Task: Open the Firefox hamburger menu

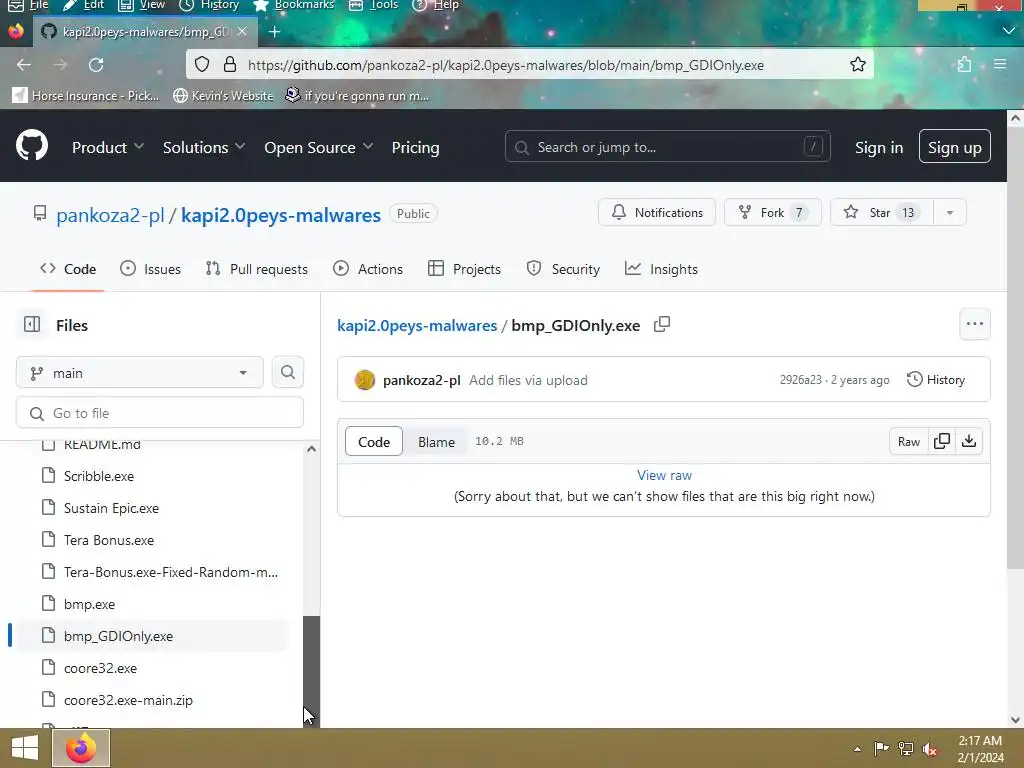Action: point(1000,64)
